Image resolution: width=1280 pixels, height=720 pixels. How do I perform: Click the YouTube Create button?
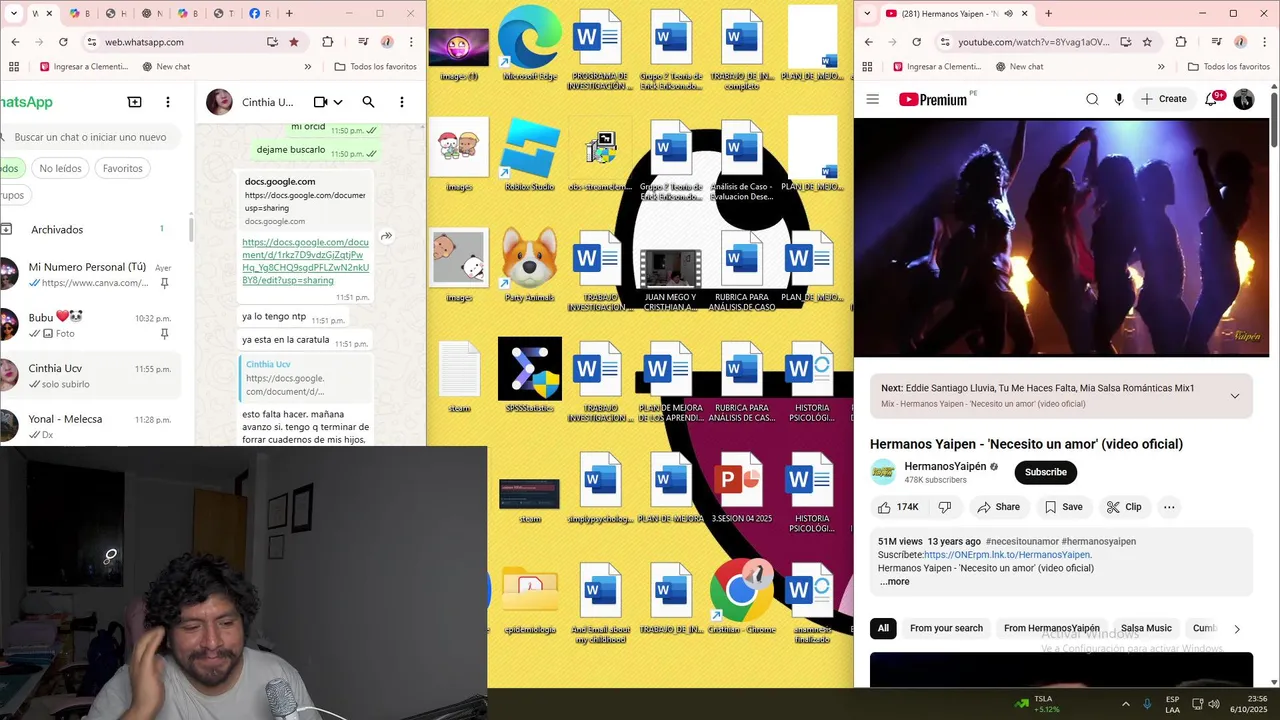pyautogui.click(x=1164, y=99)
